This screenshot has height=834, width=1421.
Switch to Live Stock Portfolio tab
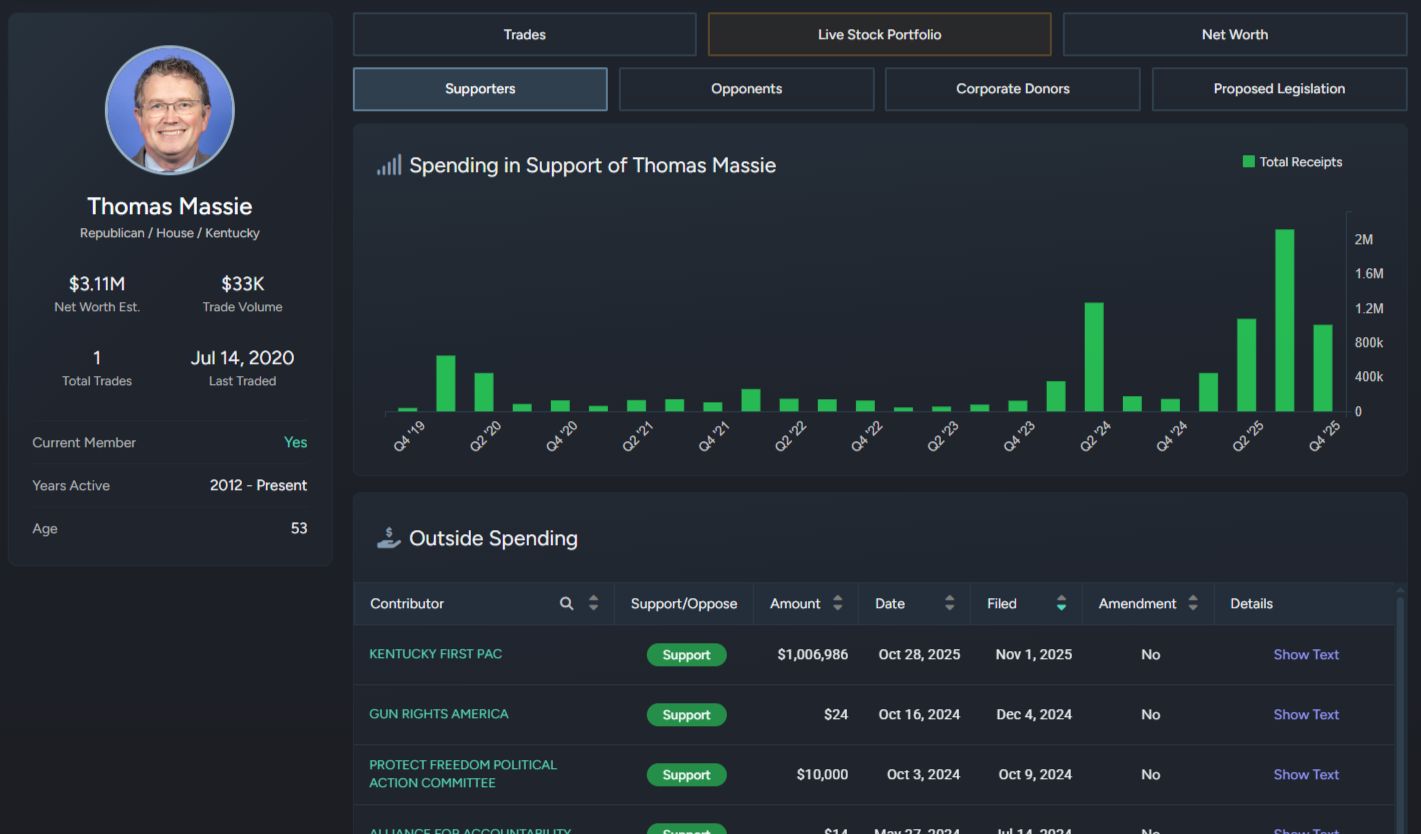(879, 34)
